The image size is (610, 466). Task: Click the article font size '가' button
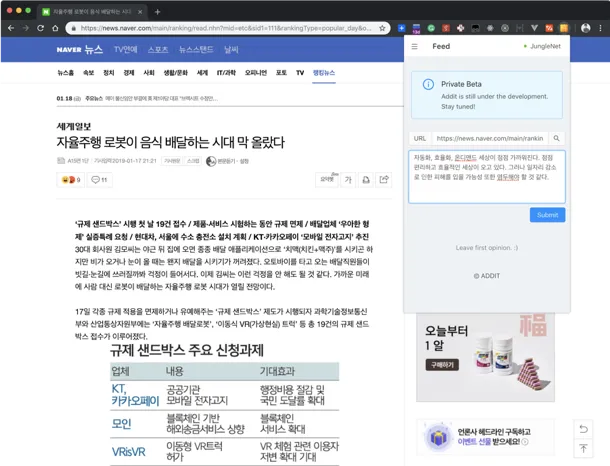click(348, 180)
